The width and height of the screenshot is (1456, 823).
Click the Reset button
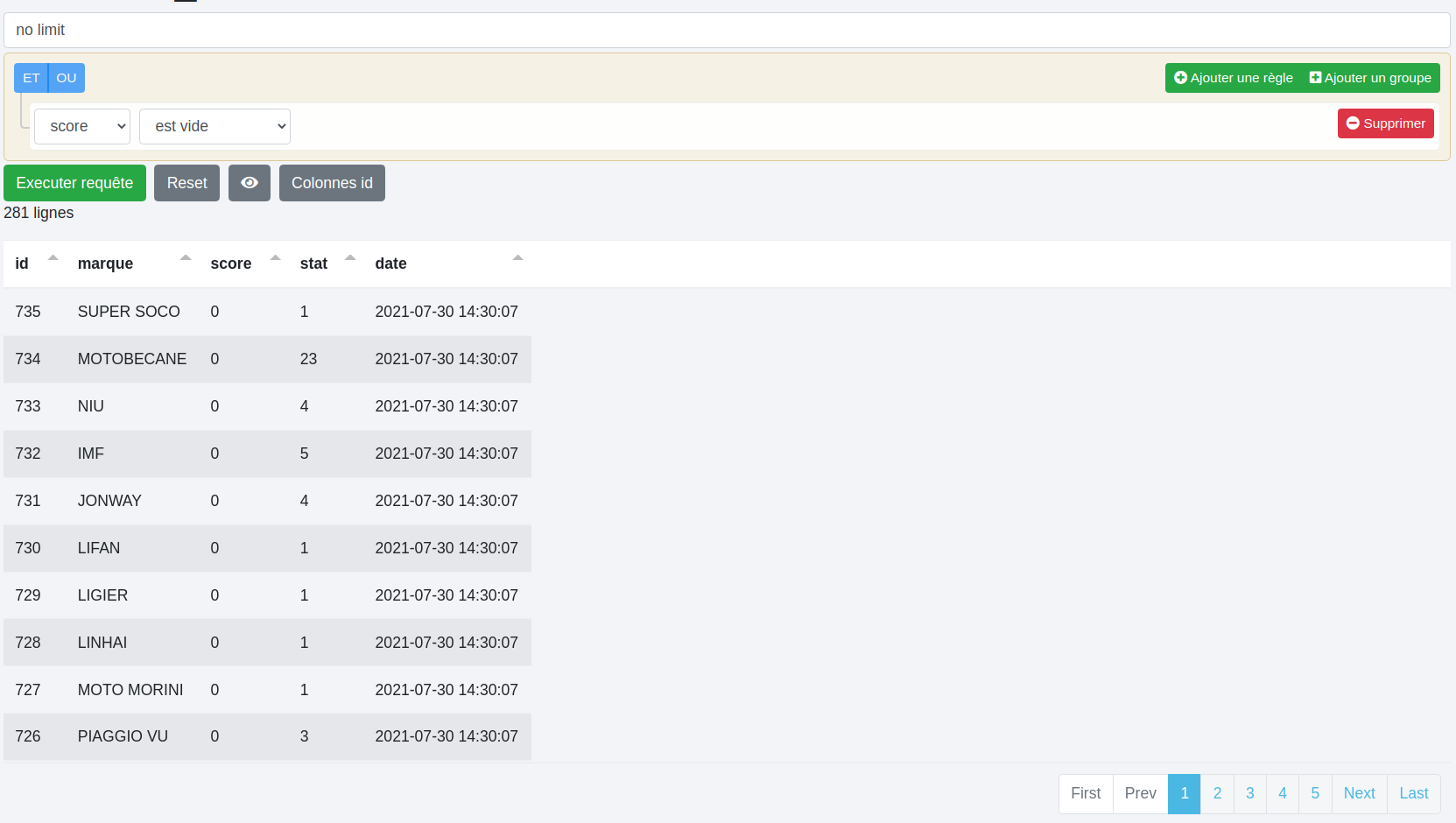[186, 183]
